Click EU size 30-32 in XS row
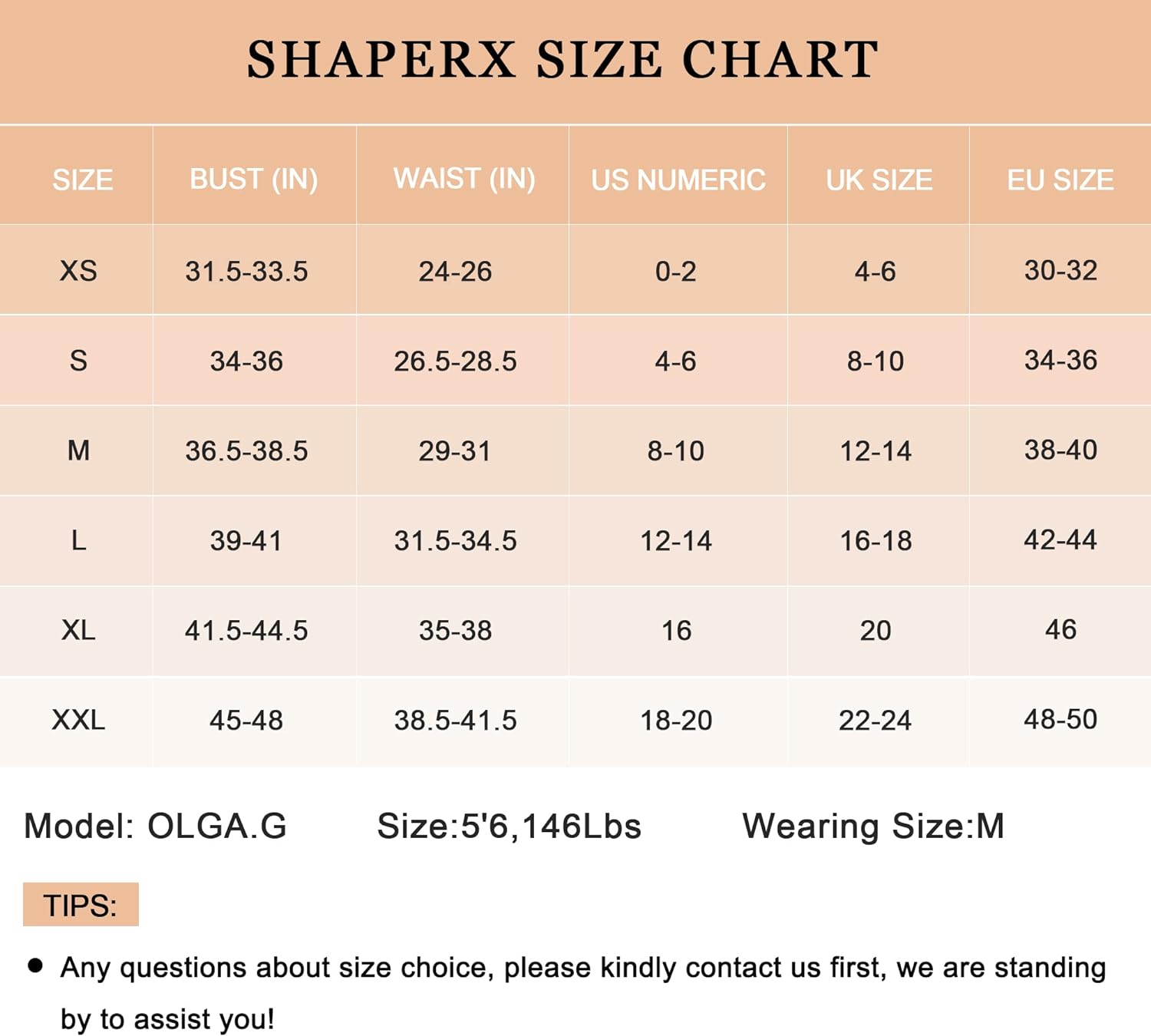This screenshot has height=1036, width=1151. [1060, 270]
